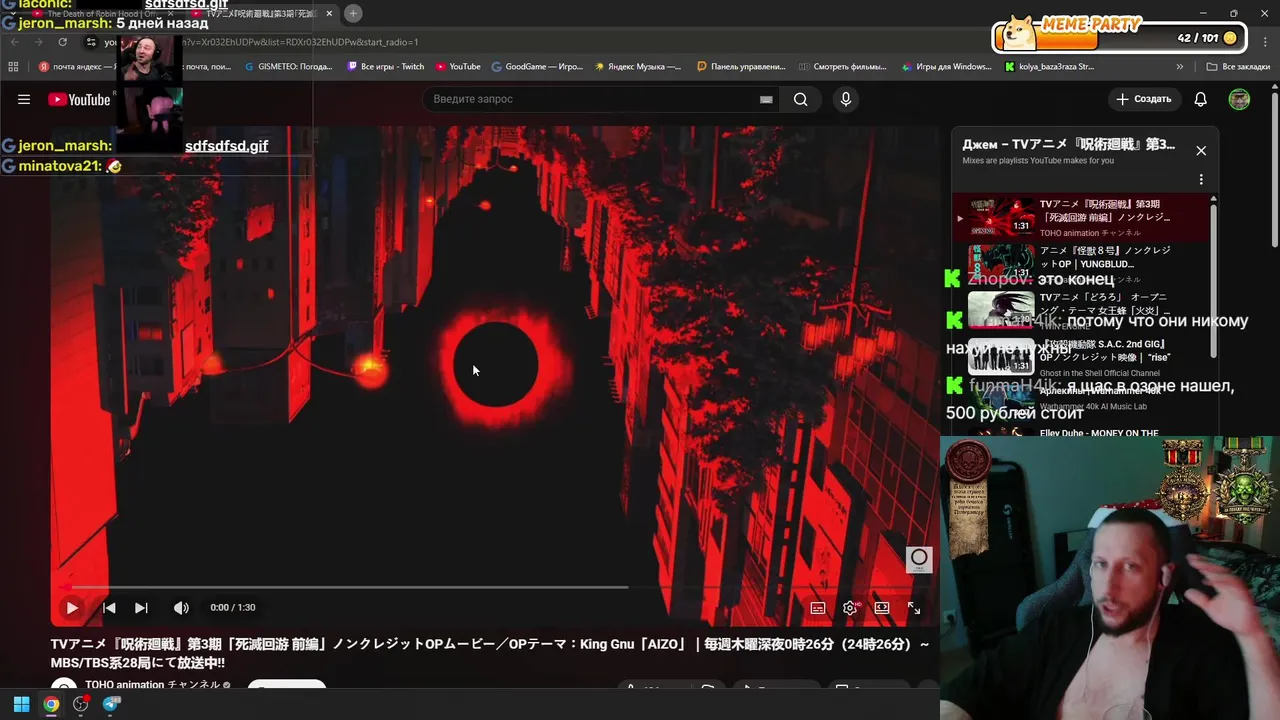Viewport: 1280px width, 720px height.
Task: Click the sdfsdfsd.gif chat link
Action: click(x=226, y=146)
